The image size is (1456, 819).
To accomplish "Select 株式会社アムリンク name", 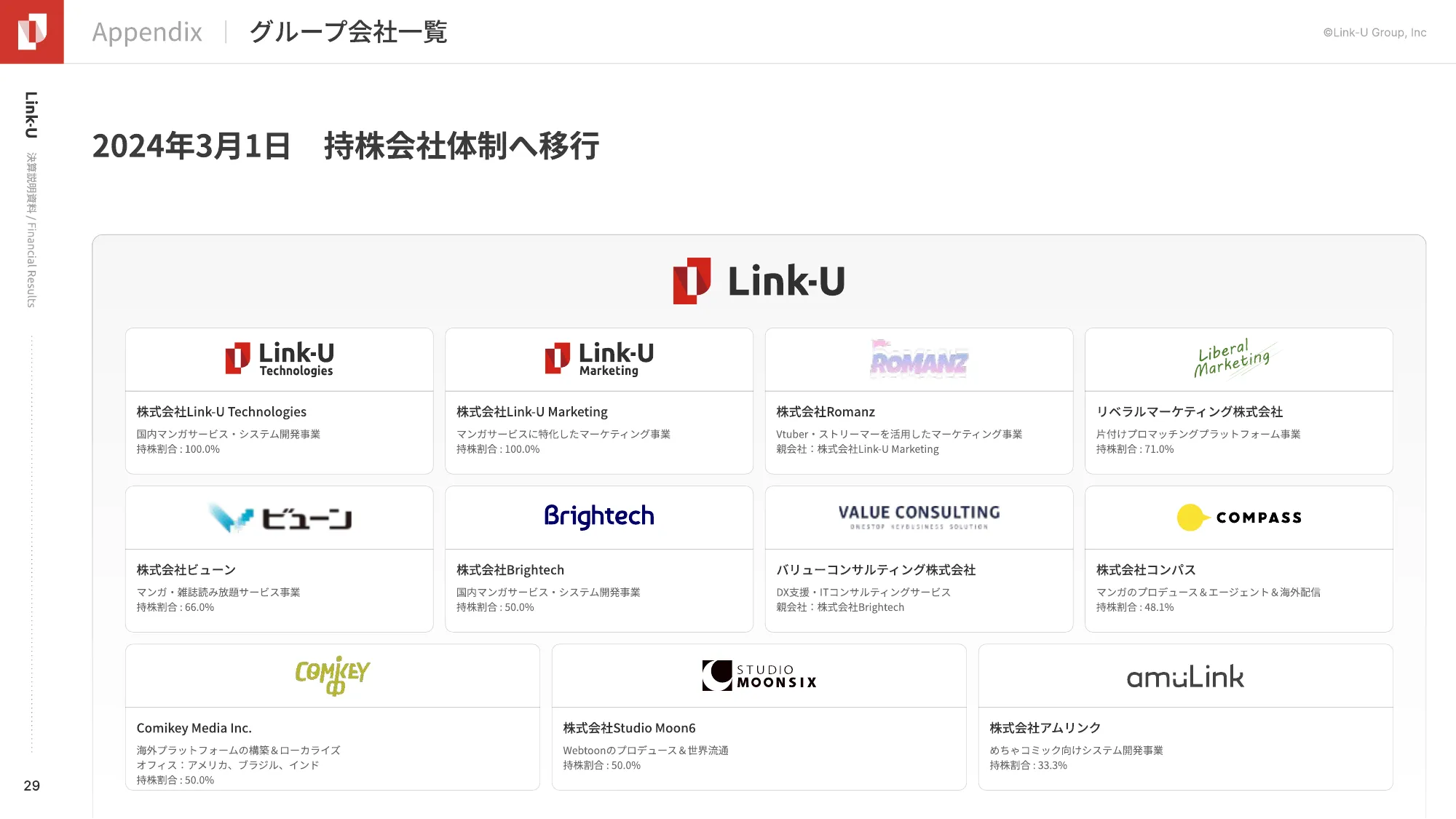I will coord(1045,728).
